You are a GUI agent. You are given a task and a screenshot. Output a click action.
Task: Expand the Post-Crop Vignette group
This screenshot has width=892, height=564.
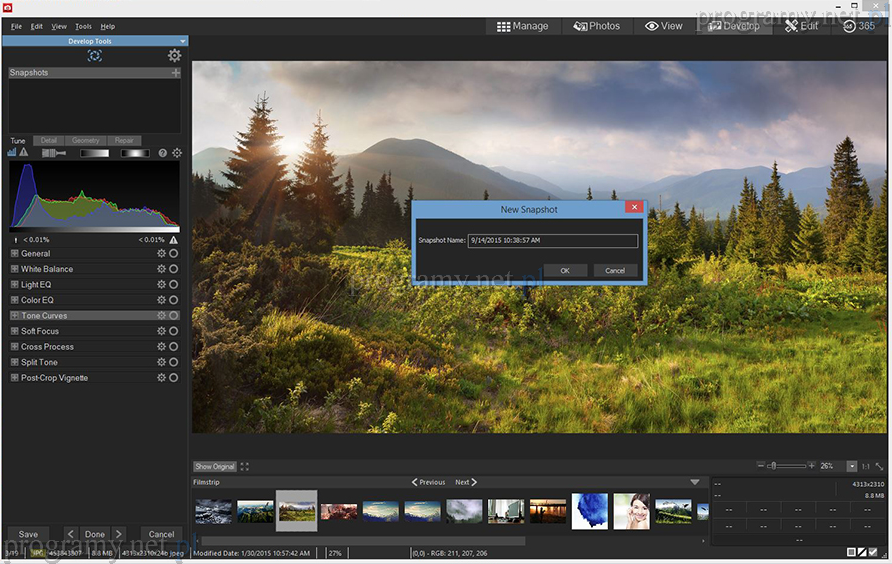[14, 378]
